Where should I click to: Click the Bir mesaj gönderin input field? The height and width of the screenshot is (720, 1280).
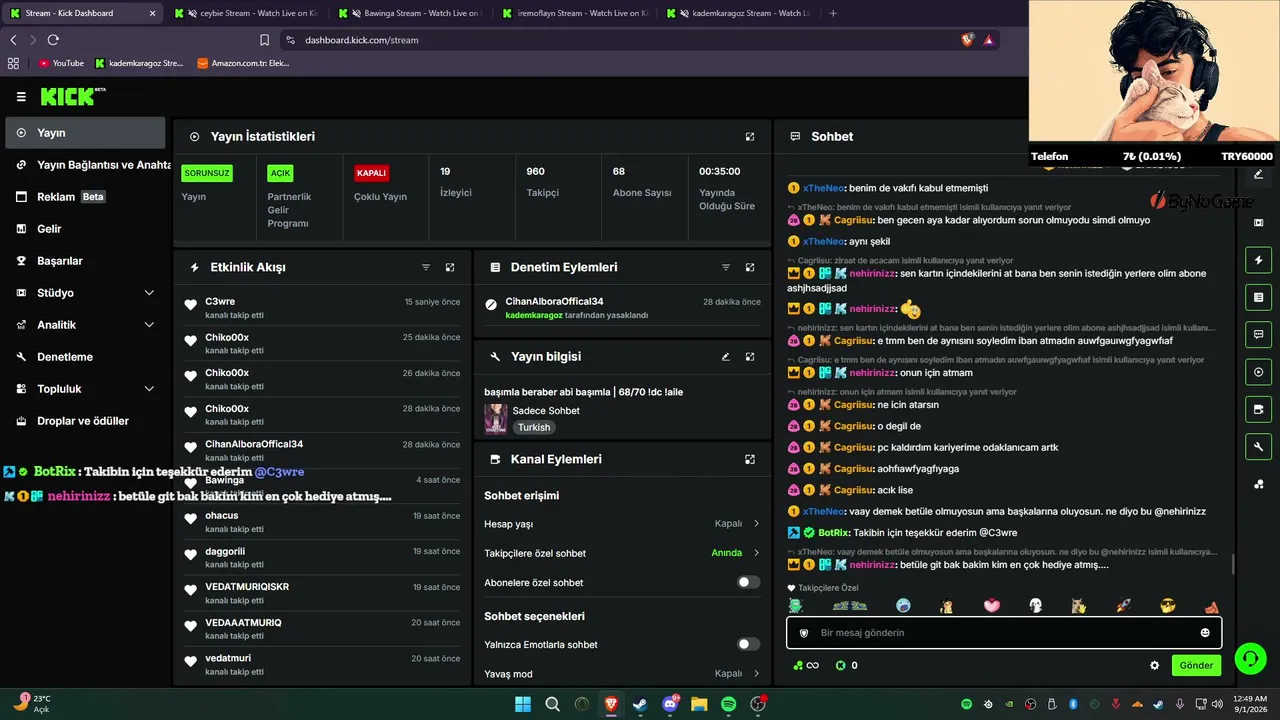(x=1003, y=633)
